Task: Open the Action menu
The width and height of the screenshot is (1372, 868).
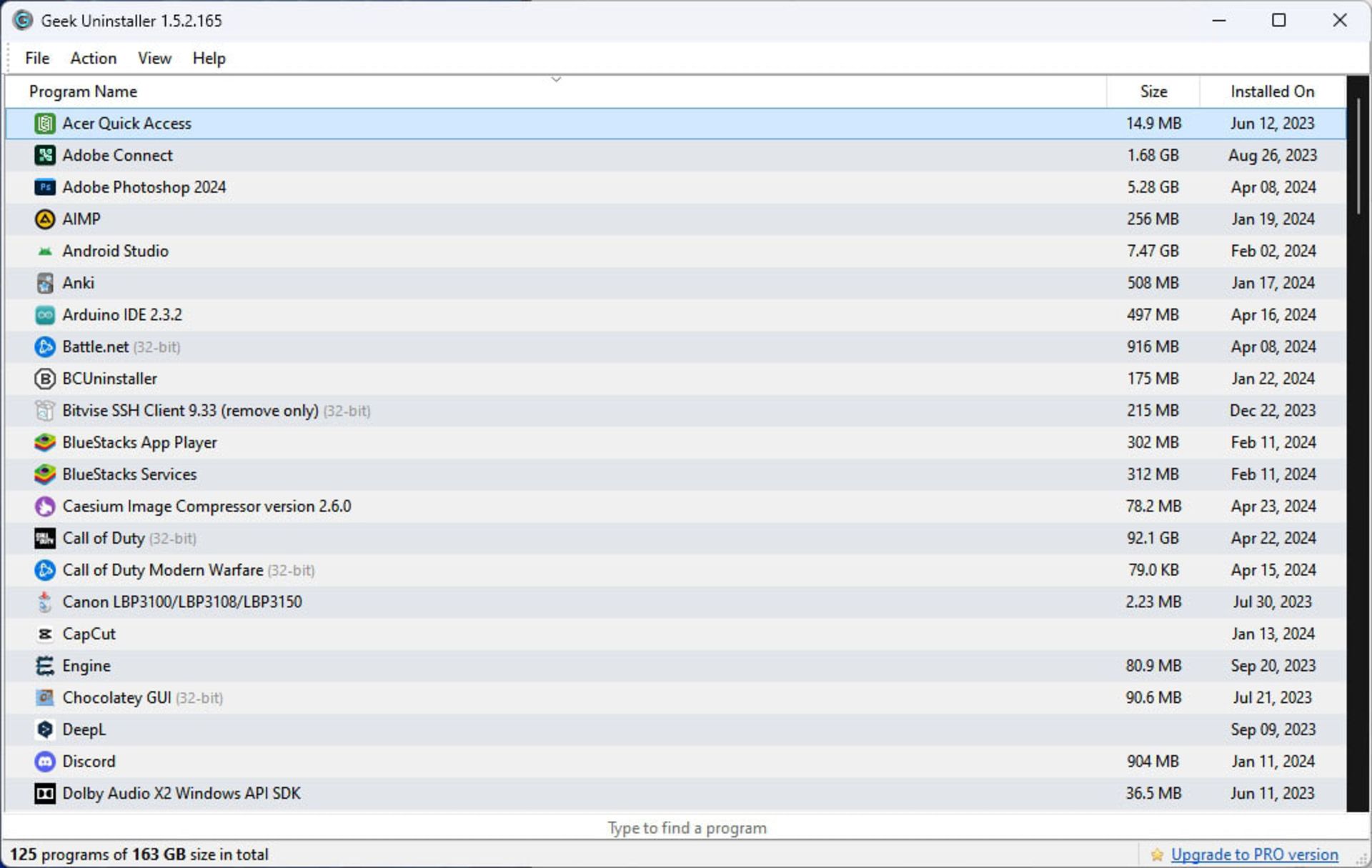Action: tap(92, 58)
